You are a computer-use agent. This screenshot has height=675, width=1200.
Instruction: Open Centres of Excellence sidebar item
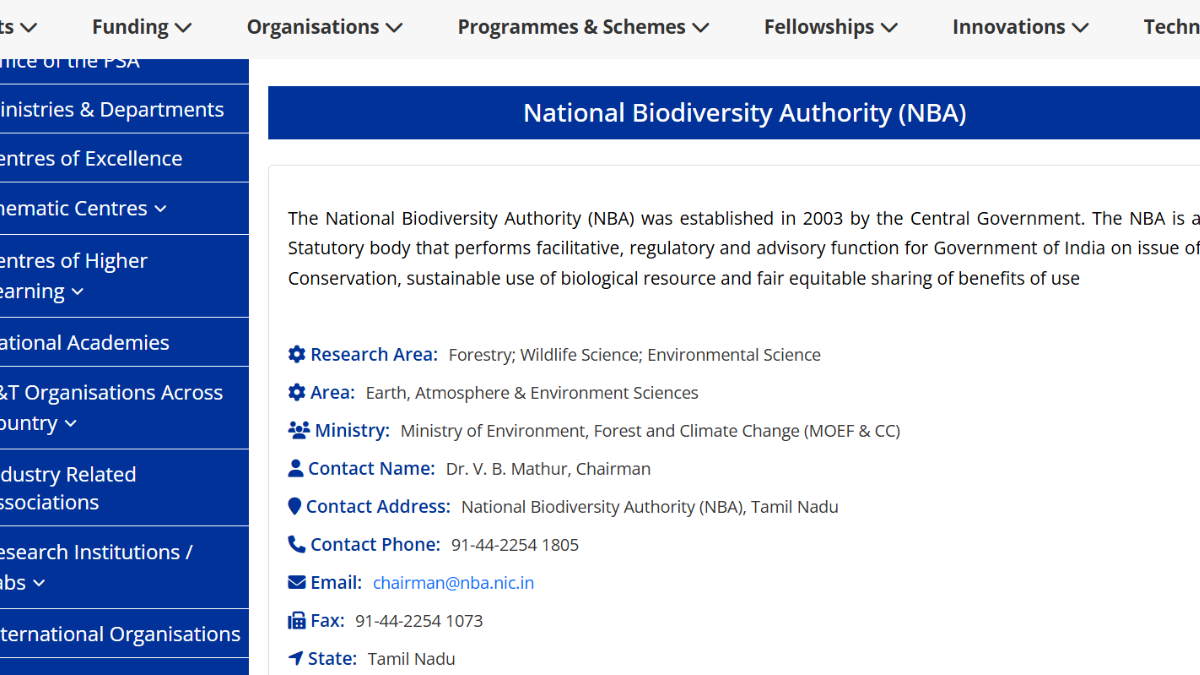click(x=91, y=158)
